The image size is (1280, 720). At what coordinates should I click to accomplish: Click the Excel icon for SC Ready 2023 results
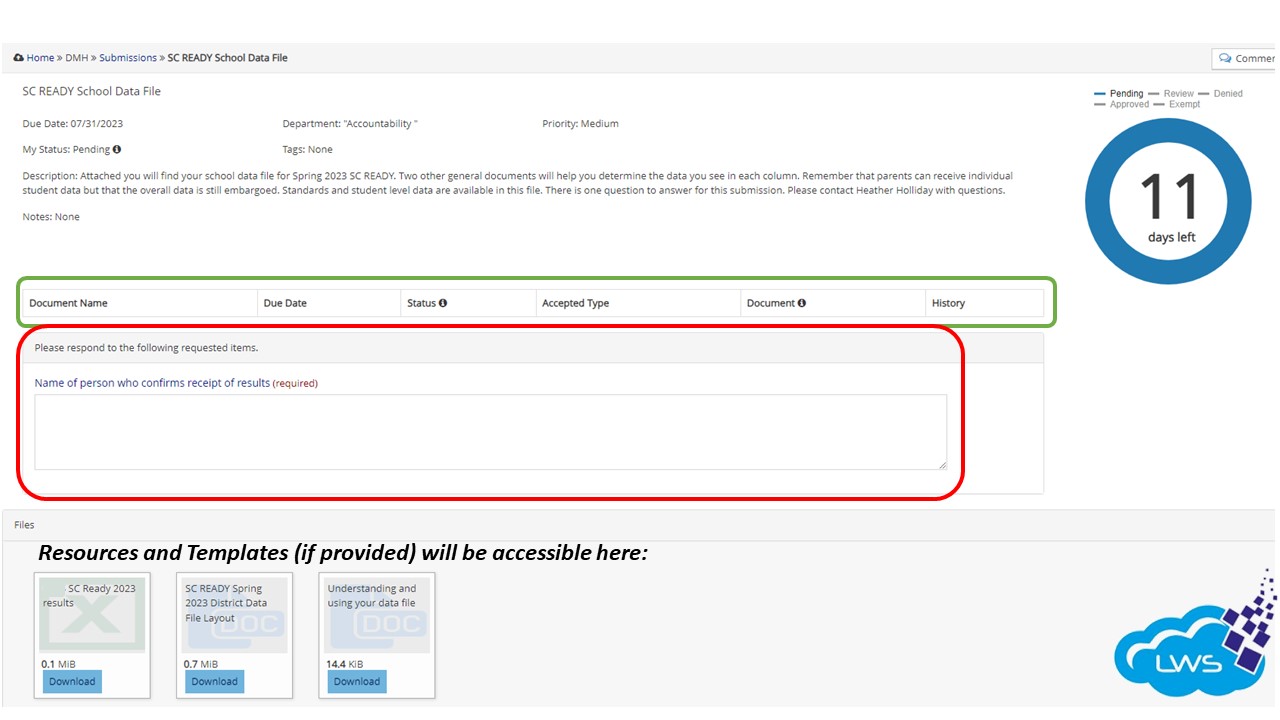[92, 614]
